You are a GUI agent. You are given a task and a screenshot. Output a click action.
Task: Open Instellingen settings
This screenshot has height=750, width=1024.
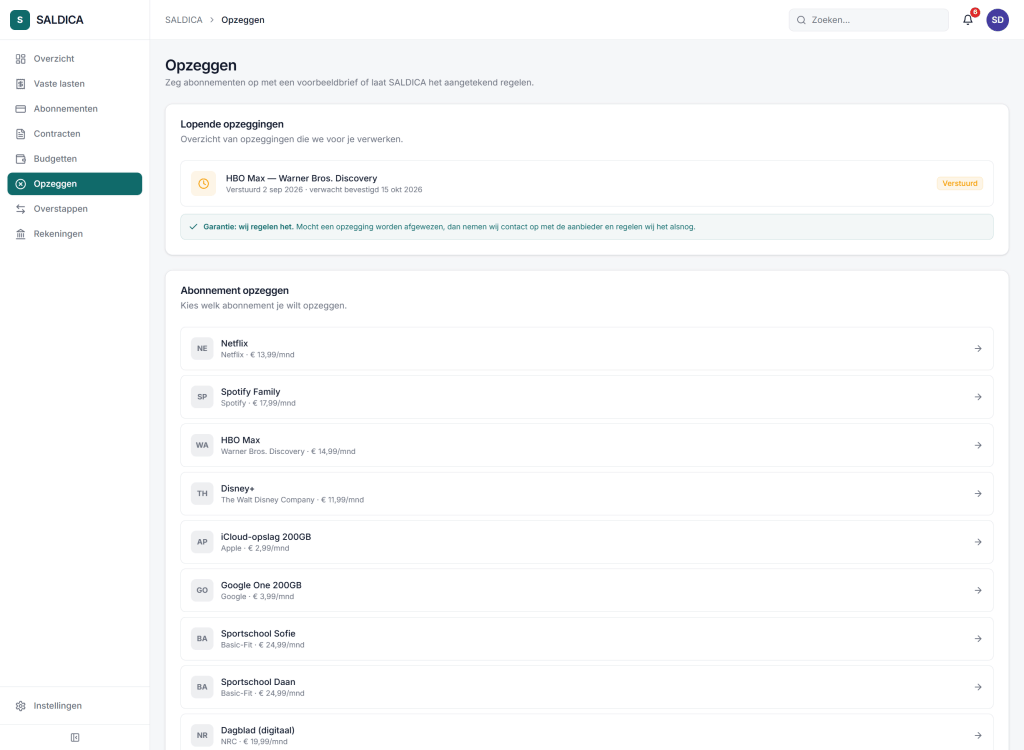(74, 706)
